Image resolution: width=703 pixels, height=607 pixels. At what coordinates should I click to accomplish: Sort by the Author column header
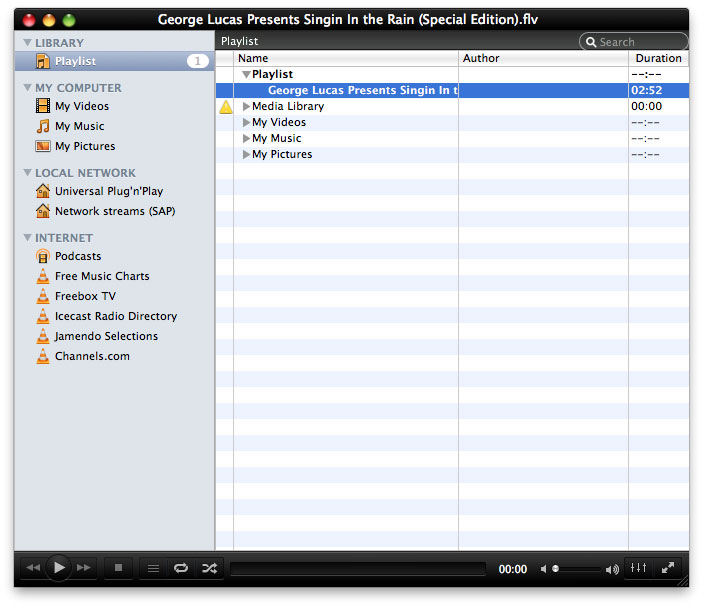543,58
